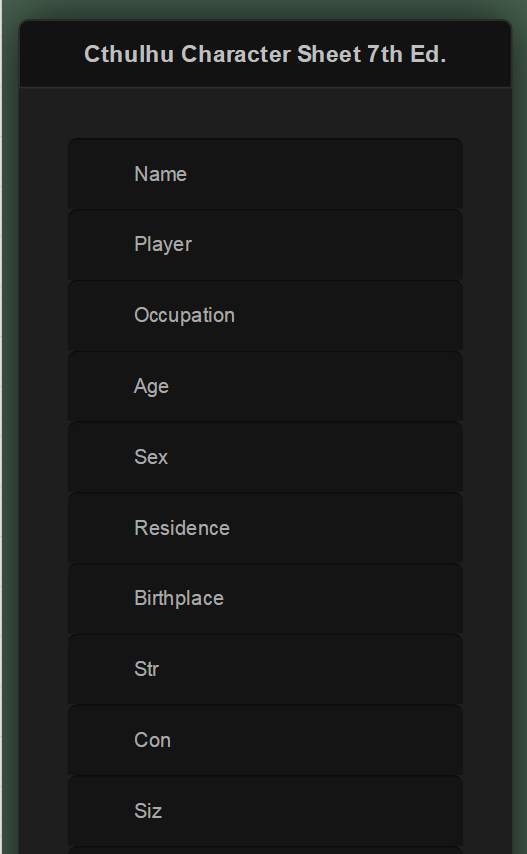The width and height of the screenshot is (527, 854).
Task: Click the Birthplace entry field
Action: [265, 599]
